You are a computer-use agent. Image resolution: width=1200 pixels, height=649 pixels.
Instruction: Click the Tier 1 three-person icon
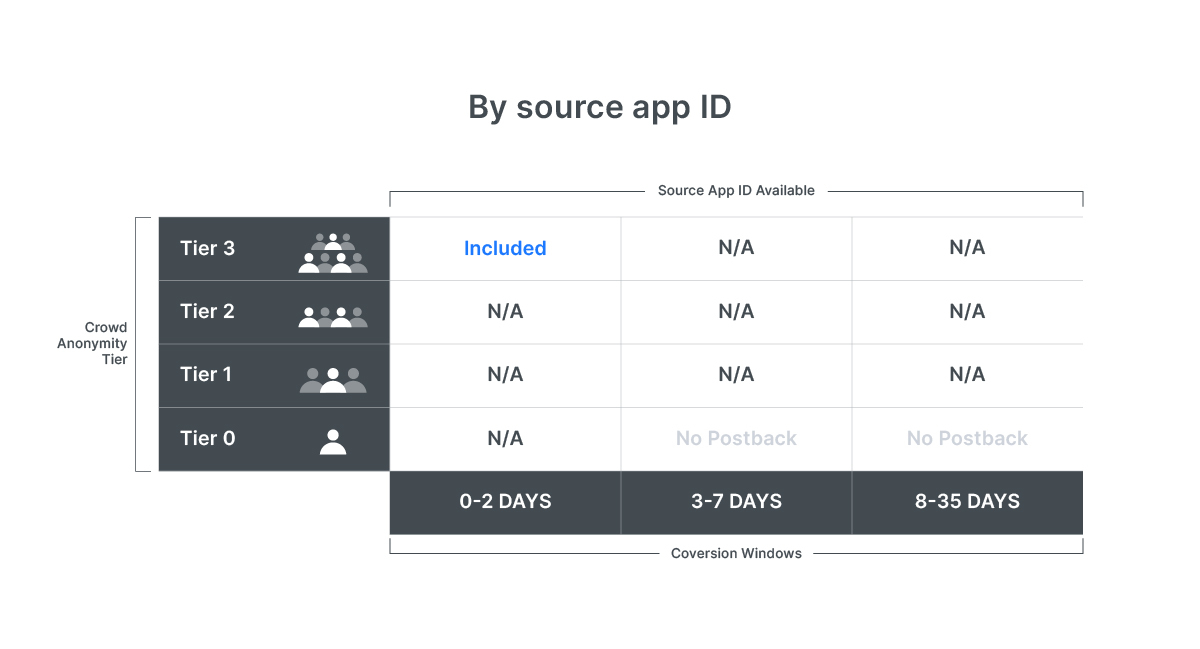(x=333, y=380)
